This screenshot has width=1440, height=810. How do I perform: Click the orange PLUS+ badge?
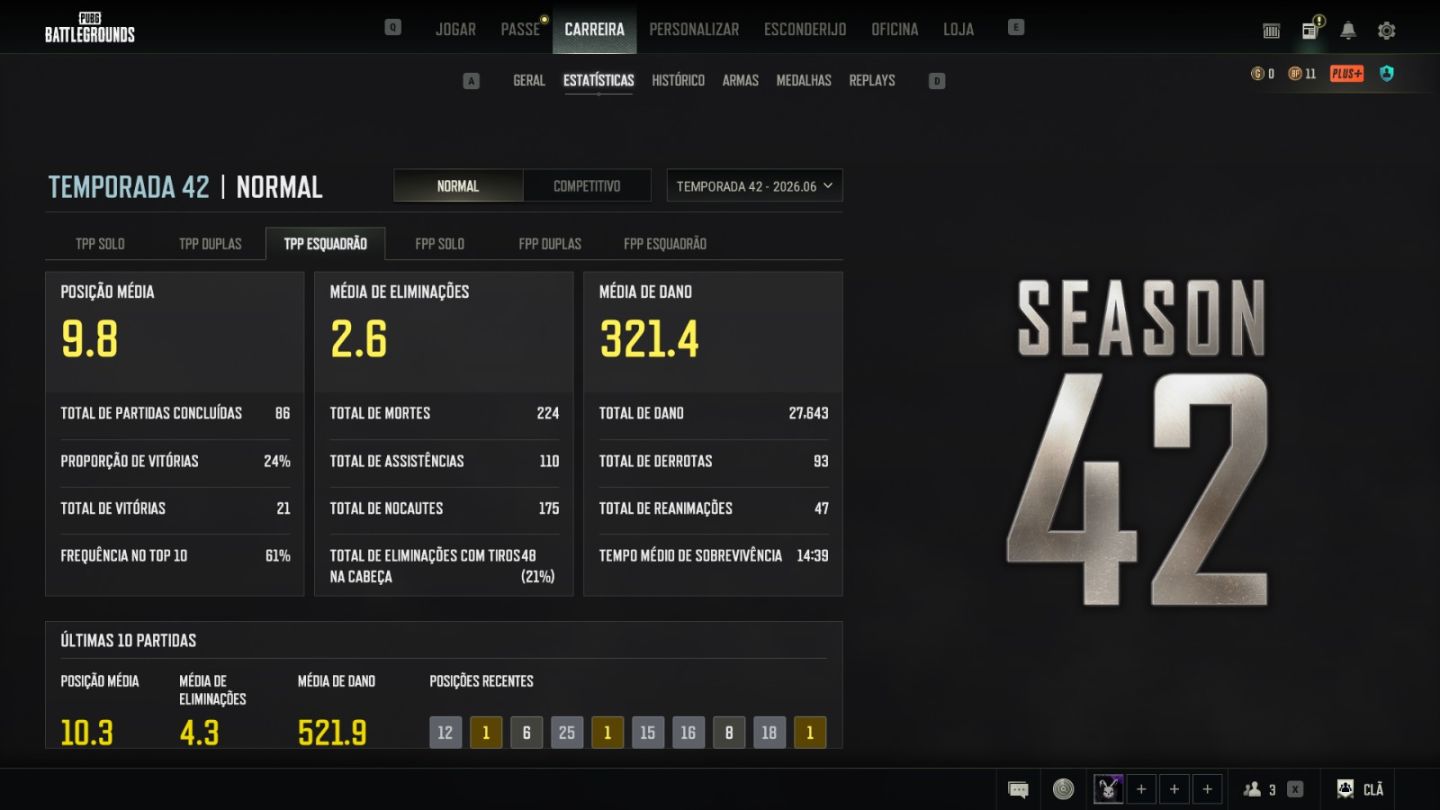1346,74
